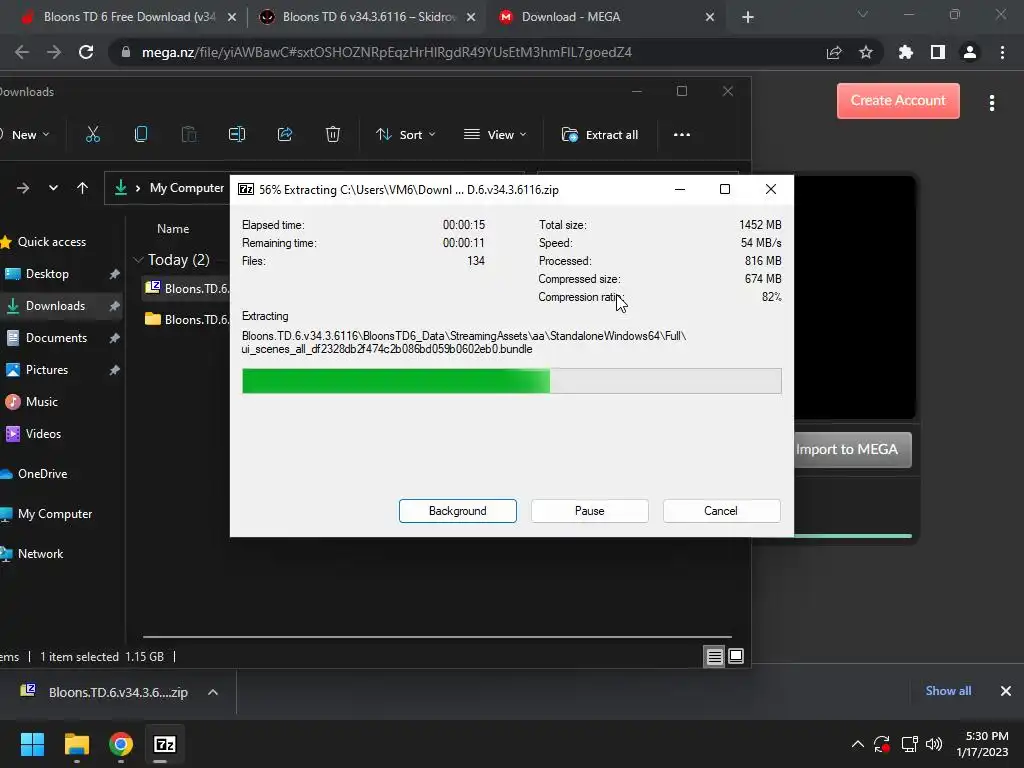
Task: Click the share page icon in address bar
Action: [834, 52]
